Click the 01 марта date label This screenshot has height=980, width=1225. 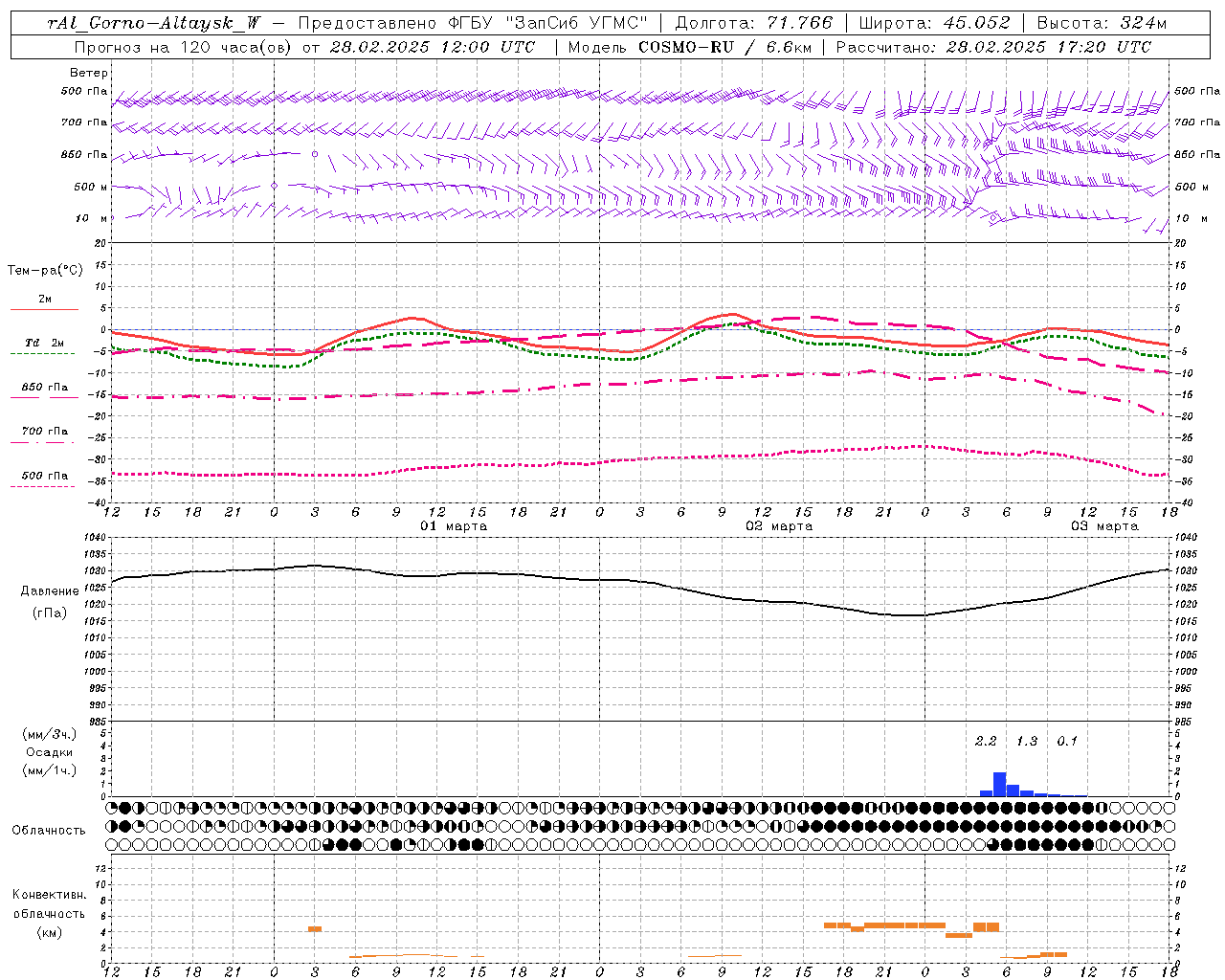454,526
